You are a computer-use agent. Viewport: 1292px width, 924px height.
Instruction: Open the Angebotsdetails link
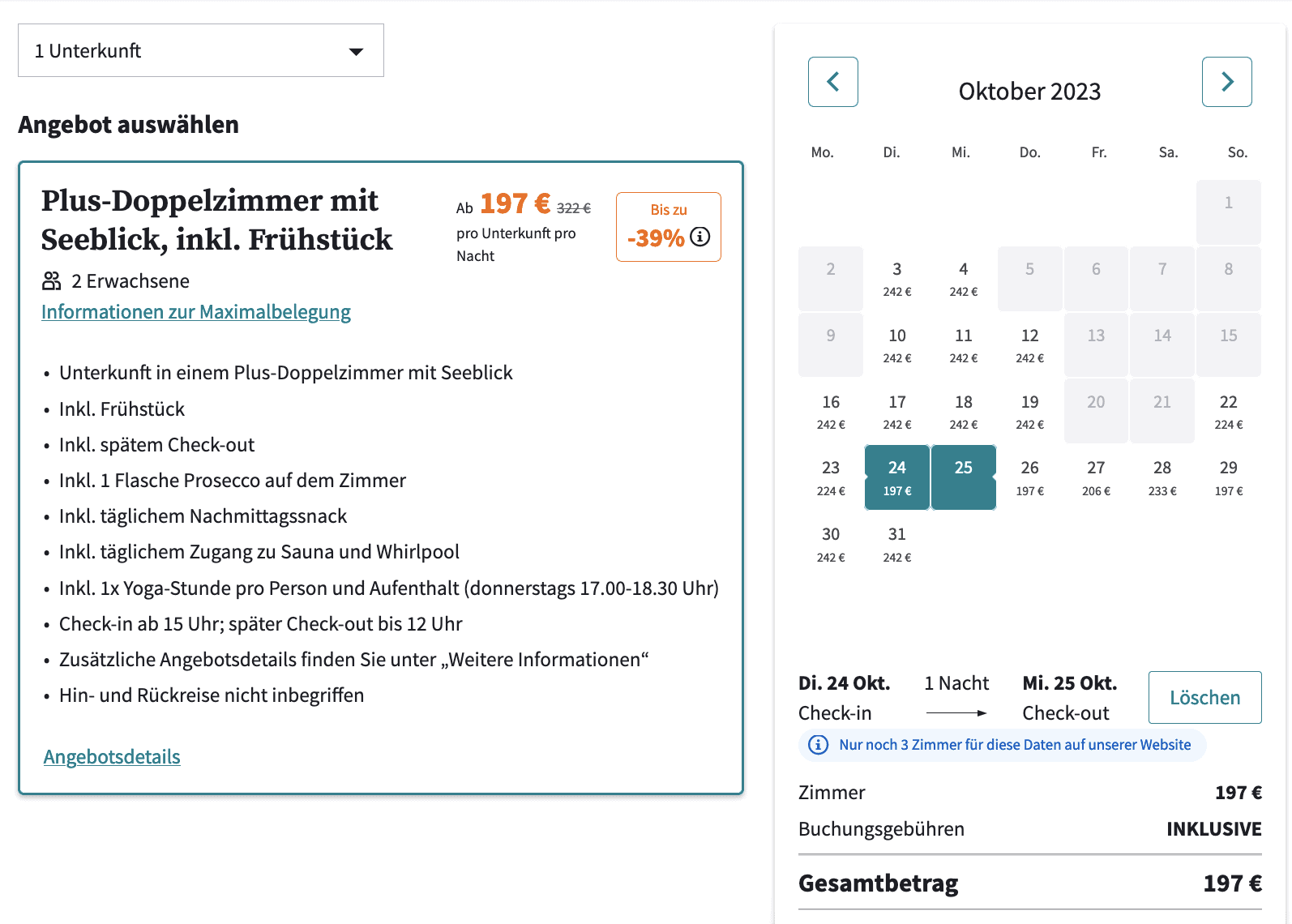112,757
